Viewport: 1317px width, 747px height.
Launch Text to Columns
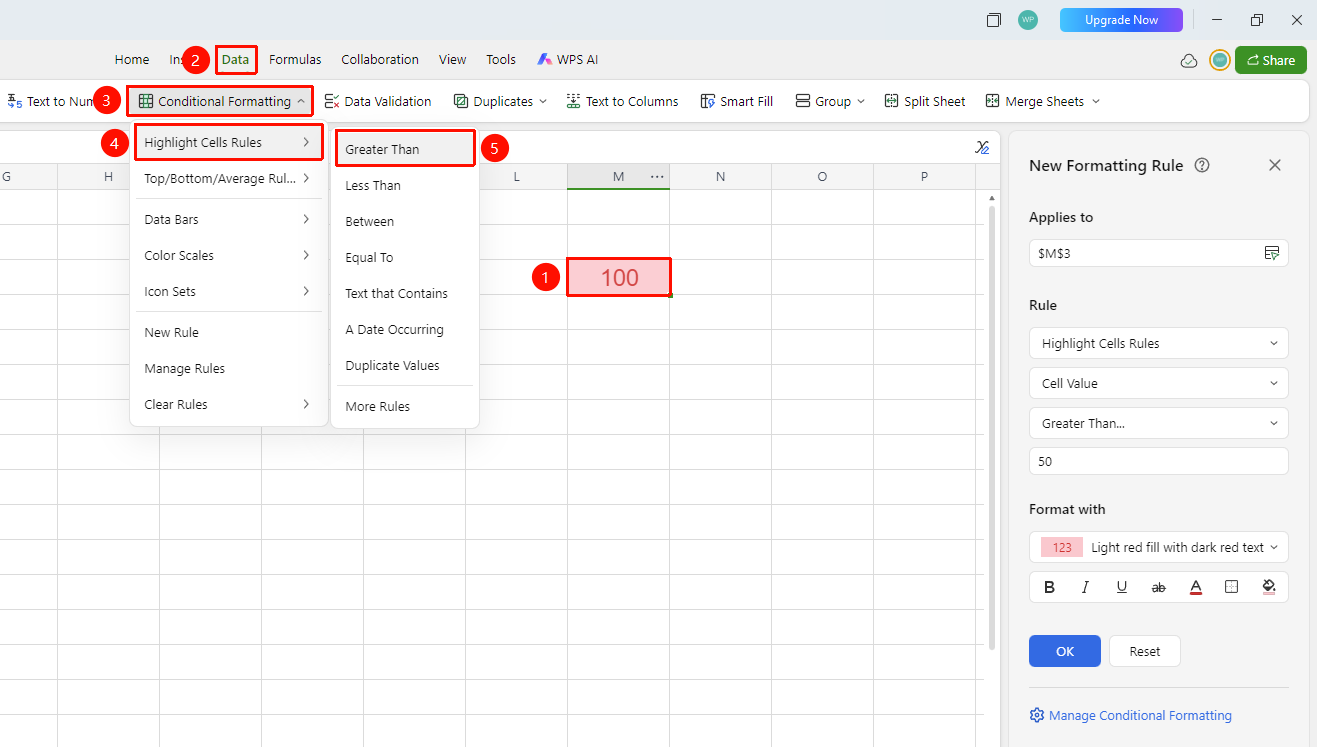tap(622, 101)
